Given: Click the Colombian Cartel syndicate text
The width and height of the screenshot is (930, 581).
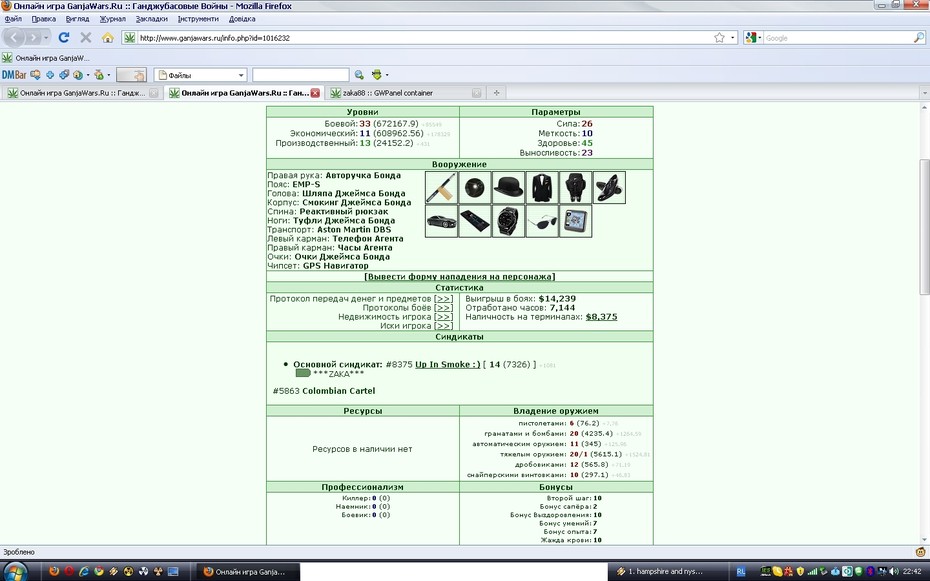Looking at the screenshot, I should [339, 391].
